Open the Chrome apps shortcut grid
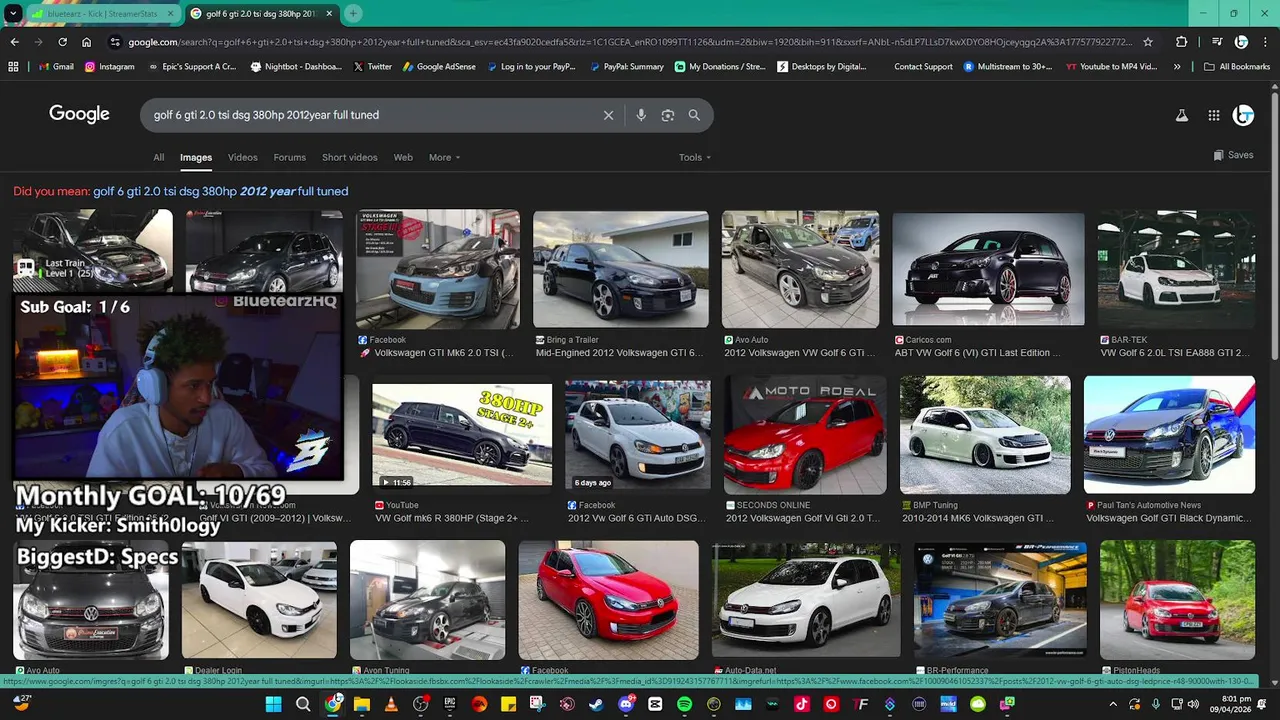The image size is (1280, 720). [13, 67]
